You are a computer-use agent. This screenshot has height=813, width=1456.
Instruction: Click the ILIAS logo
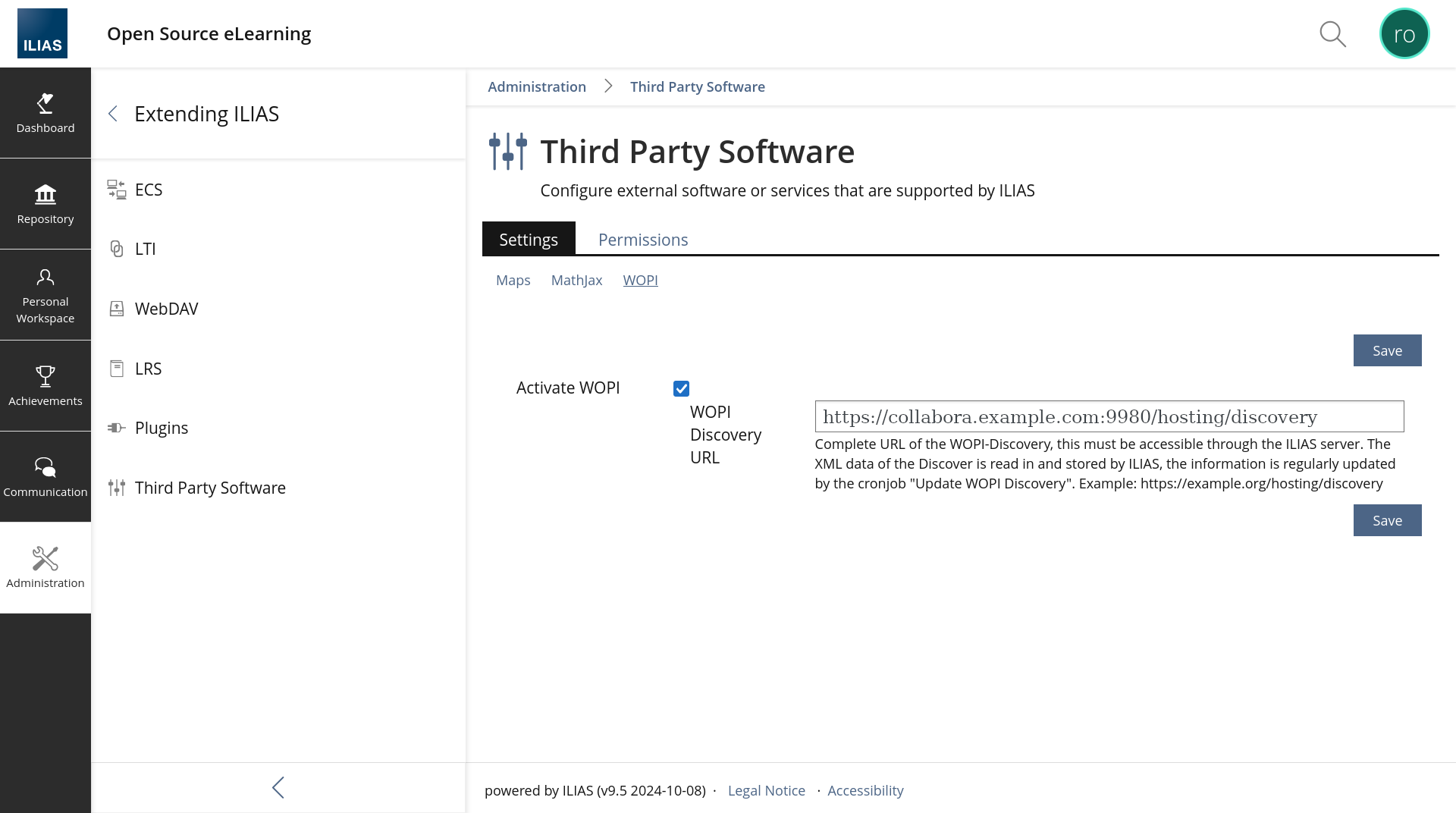point(42,33)
